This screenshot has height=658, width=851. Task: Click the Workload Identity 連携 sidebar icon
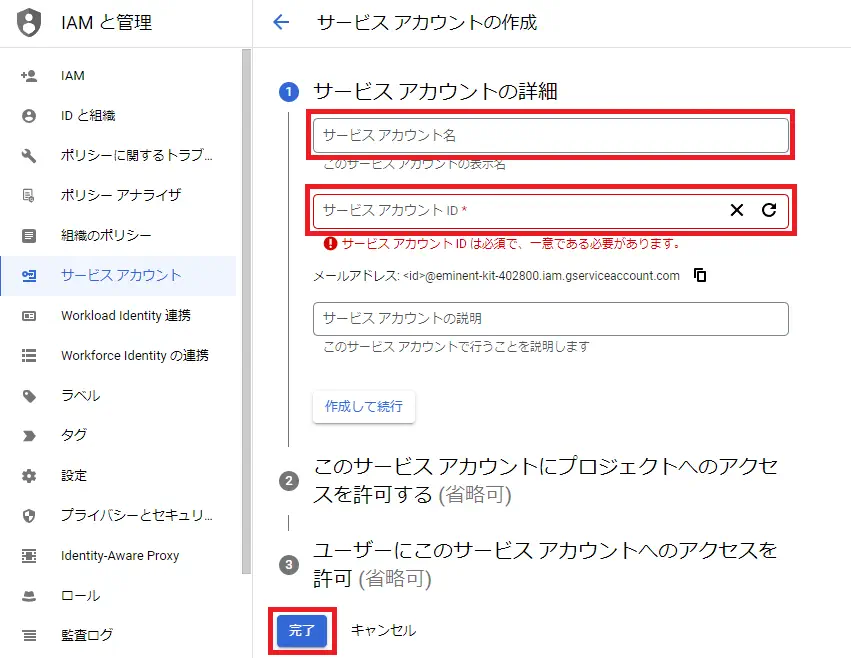coord(29,315)
